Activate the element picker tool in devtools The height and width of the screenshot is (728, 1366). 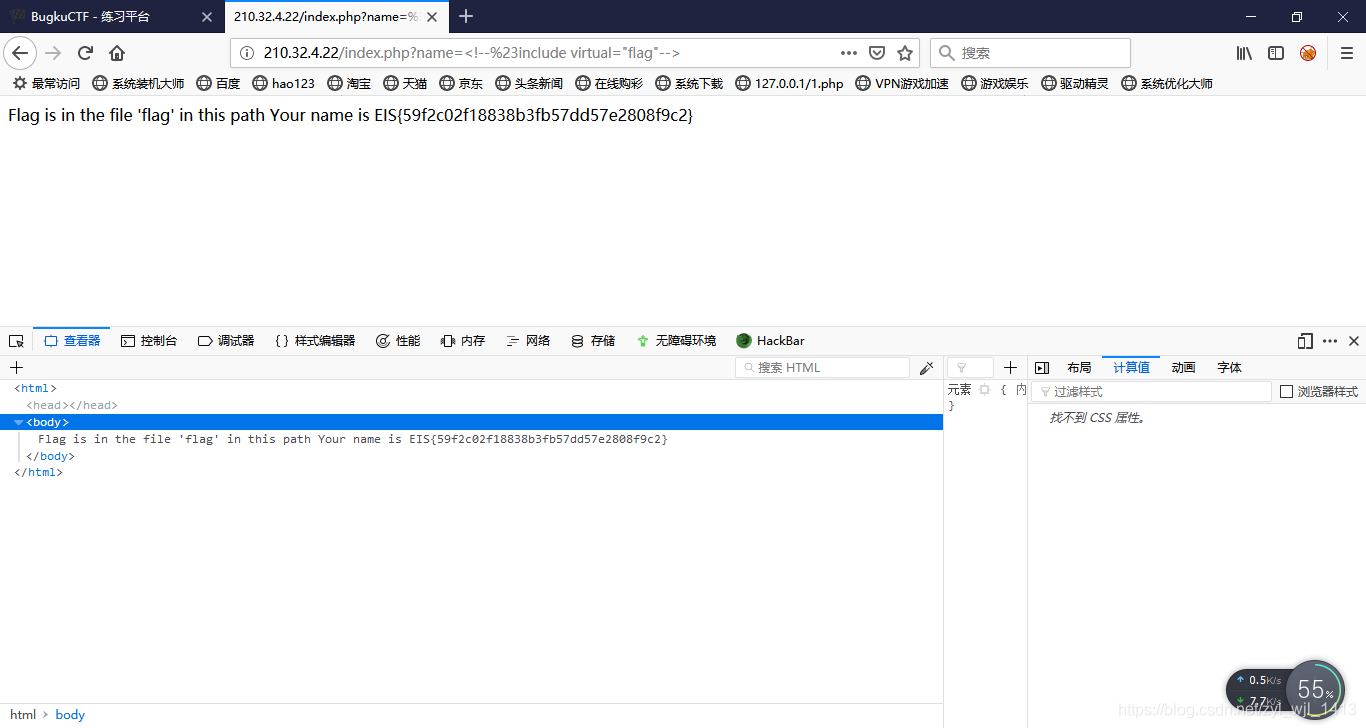(x=16, y=341)
